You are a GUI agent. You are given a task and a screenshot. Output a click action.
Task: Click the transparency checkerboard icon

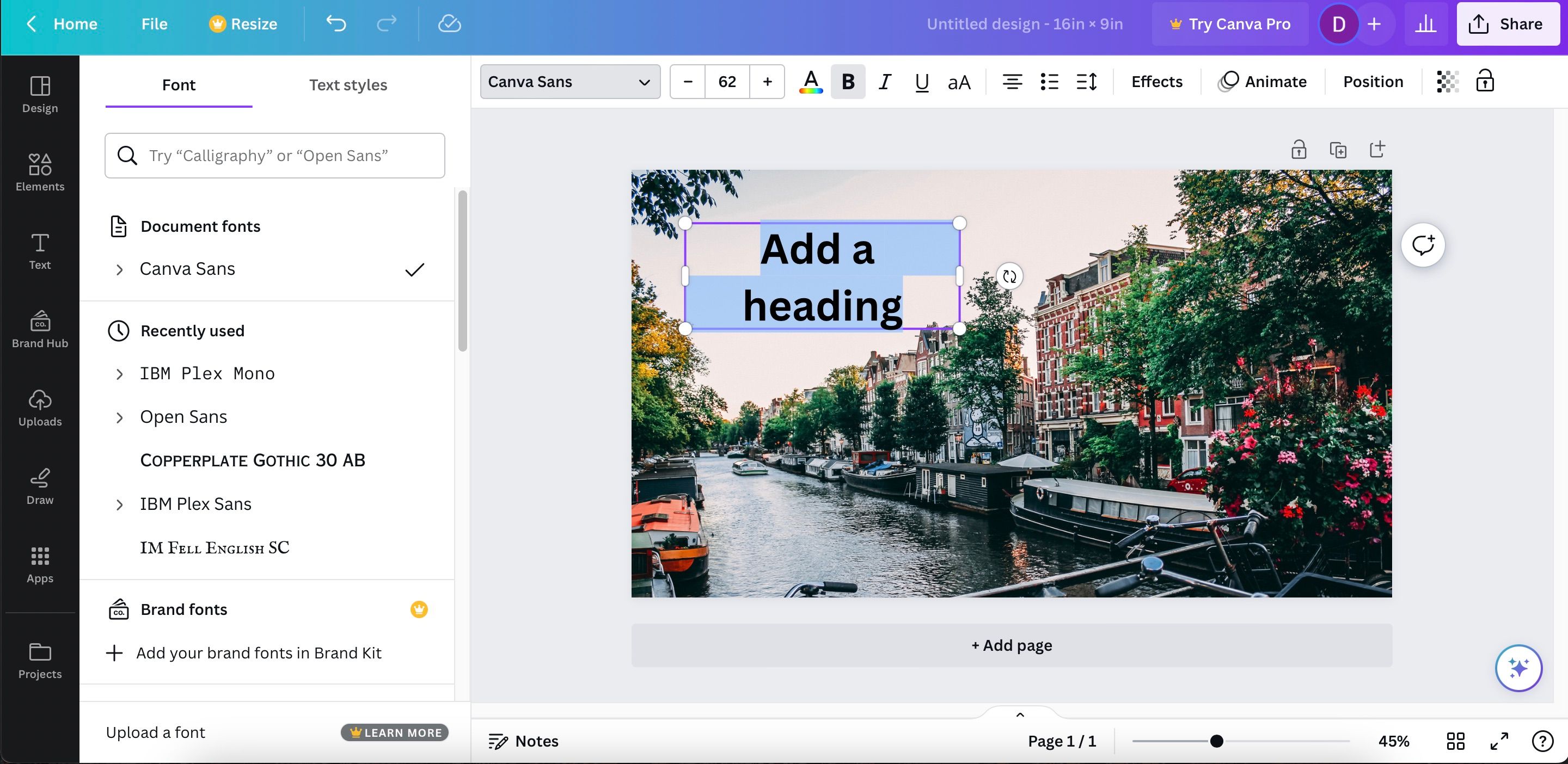click(x=1447, y=82)
